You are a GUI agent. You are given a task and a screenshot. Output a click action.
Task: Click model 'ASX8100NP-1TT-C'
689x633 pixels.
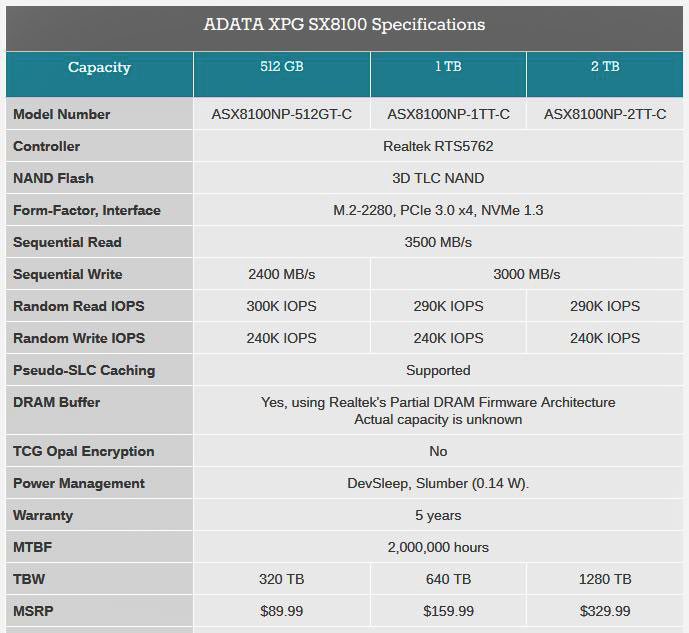tap(448, 114)
